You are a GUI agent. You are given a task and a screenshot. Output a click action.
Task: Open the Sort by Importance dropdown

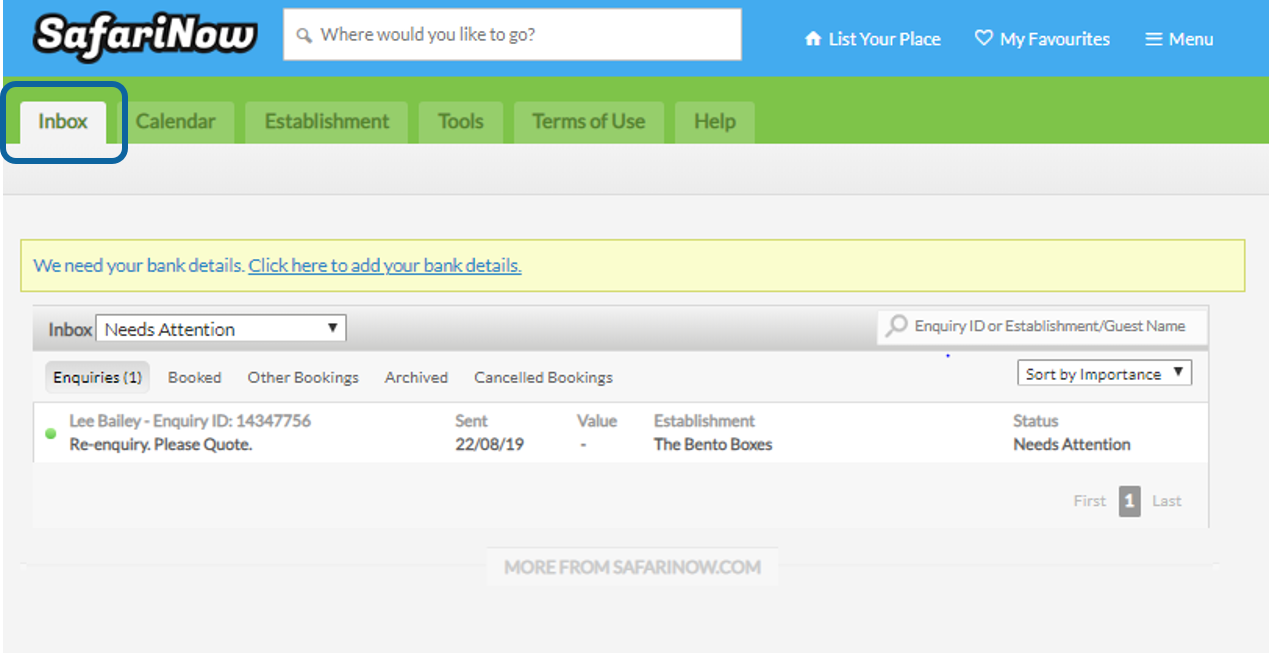pos(1105,374)
